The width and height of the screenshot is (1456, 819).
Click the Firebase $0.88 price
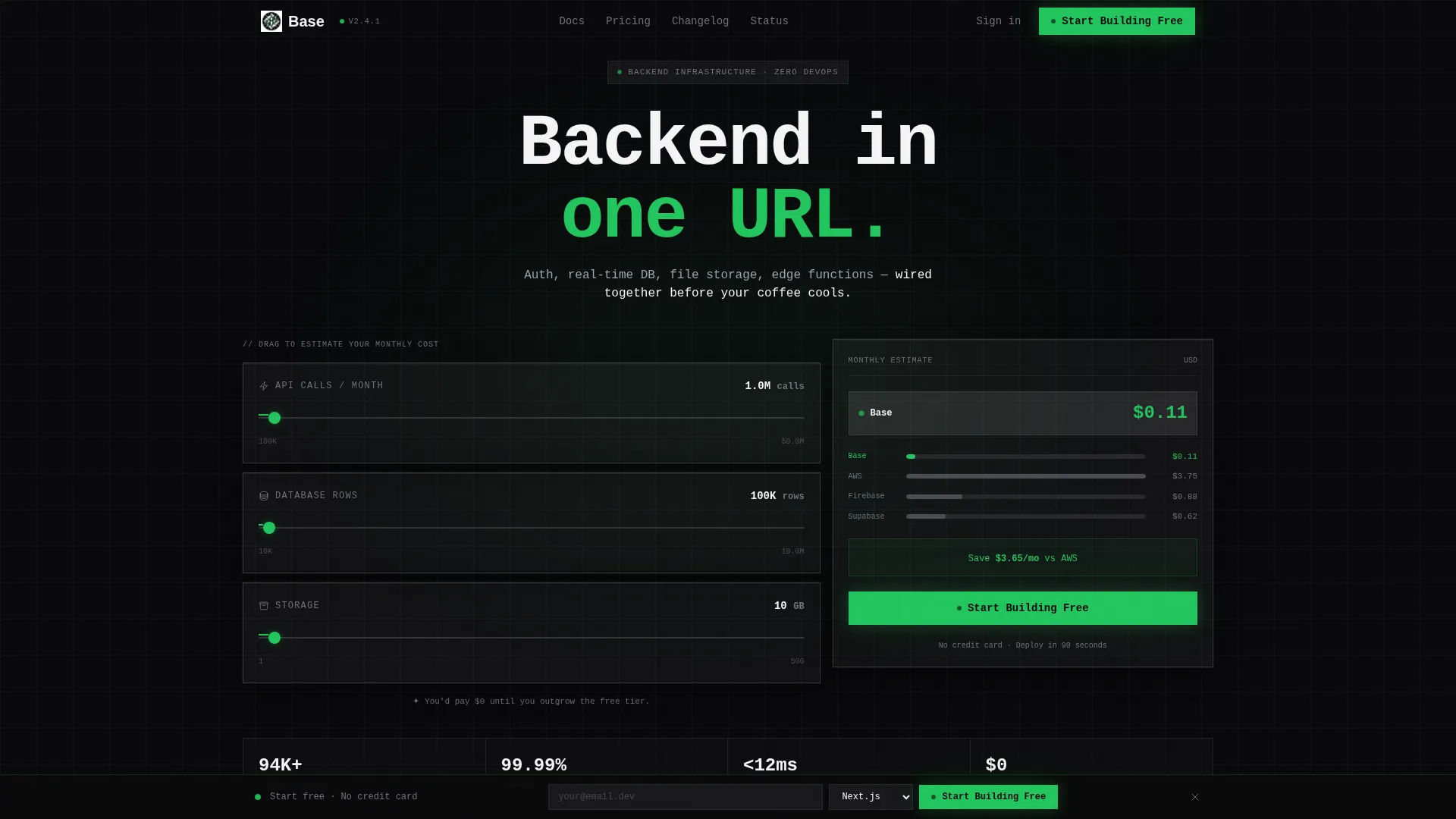[x=1185, y=497]
